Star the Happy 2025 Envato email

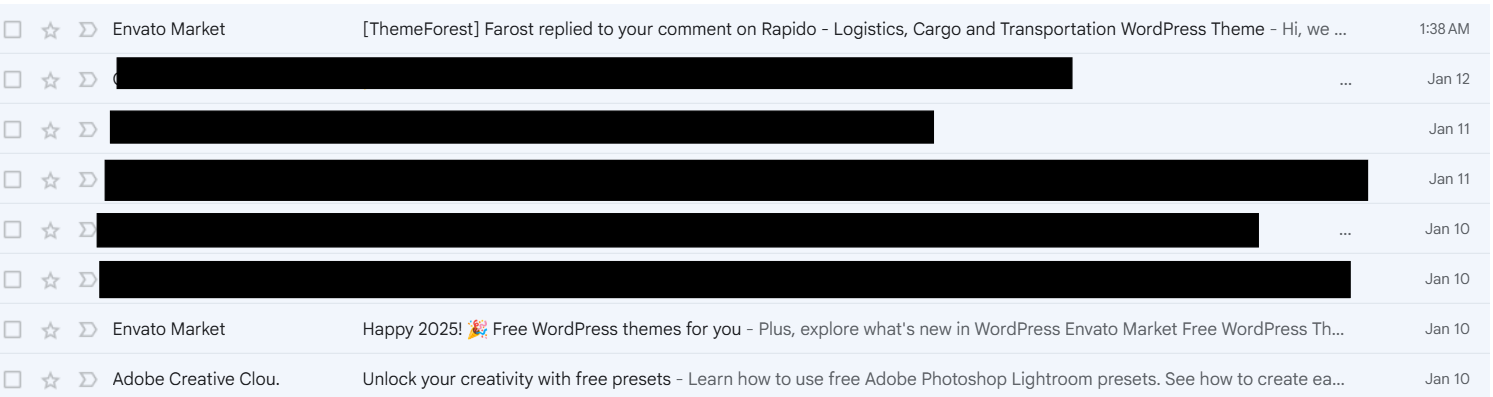point(50,330)
